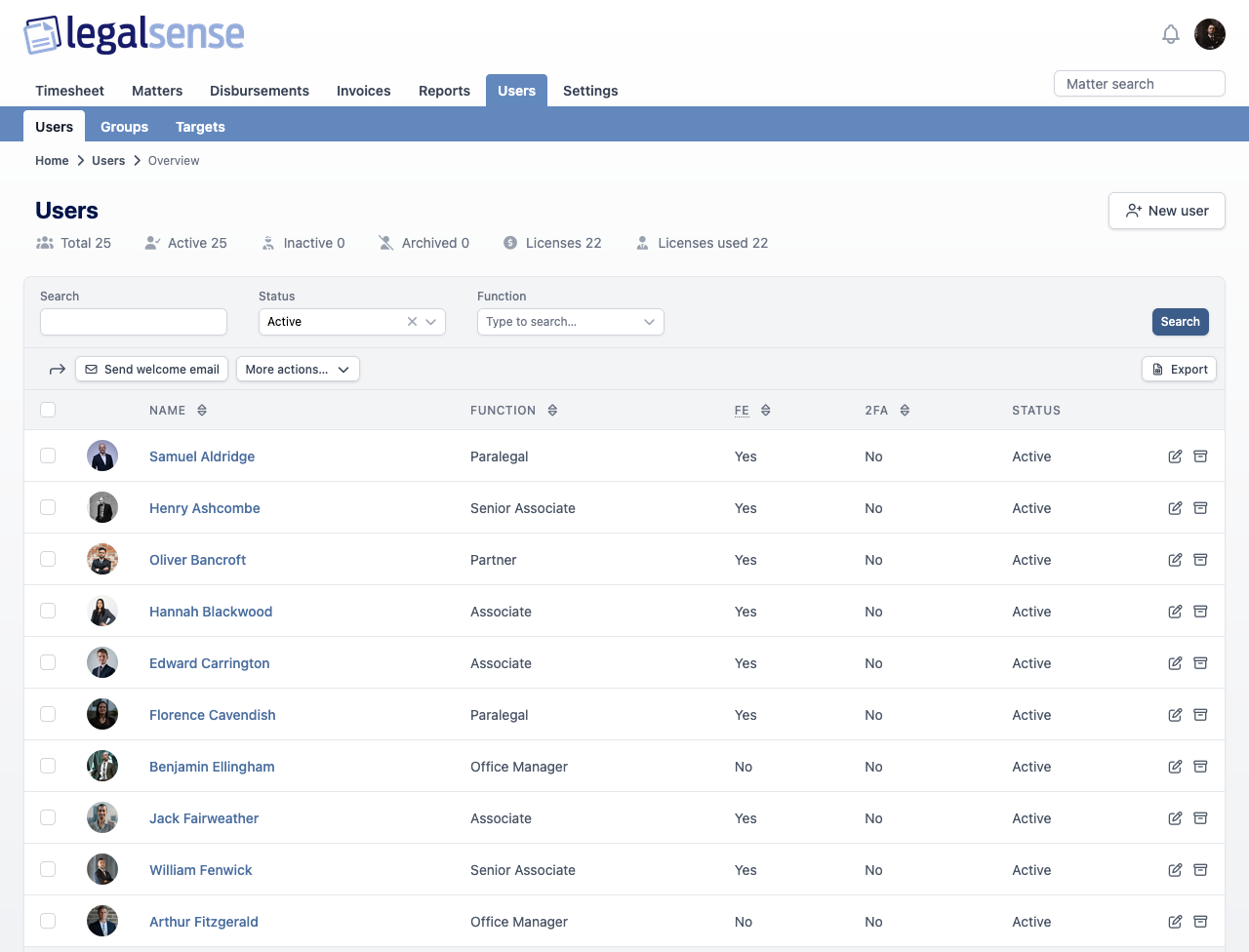This screenshot has height=952, width=1249.
Task: Edit Hannah Blackwood's user record
Action: pyautogui.click(x=1175, y=612)
